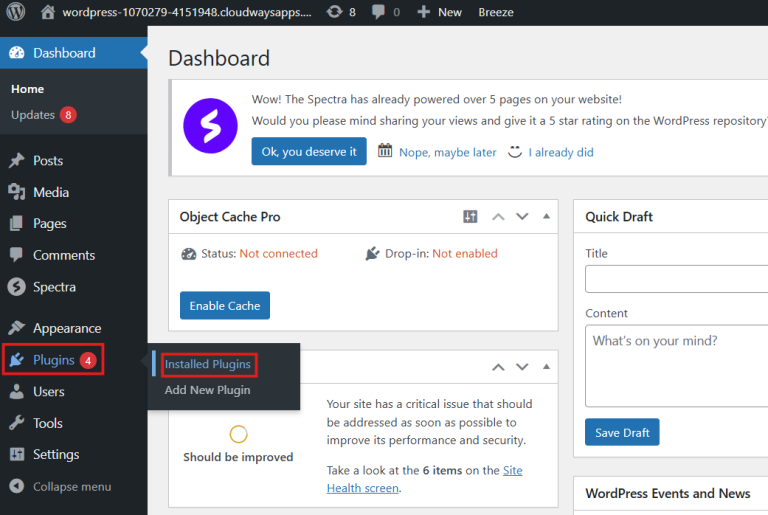The image size is (768, 515).
Task: Click the site name in admin bar
Action: click(x=187, y=12)
